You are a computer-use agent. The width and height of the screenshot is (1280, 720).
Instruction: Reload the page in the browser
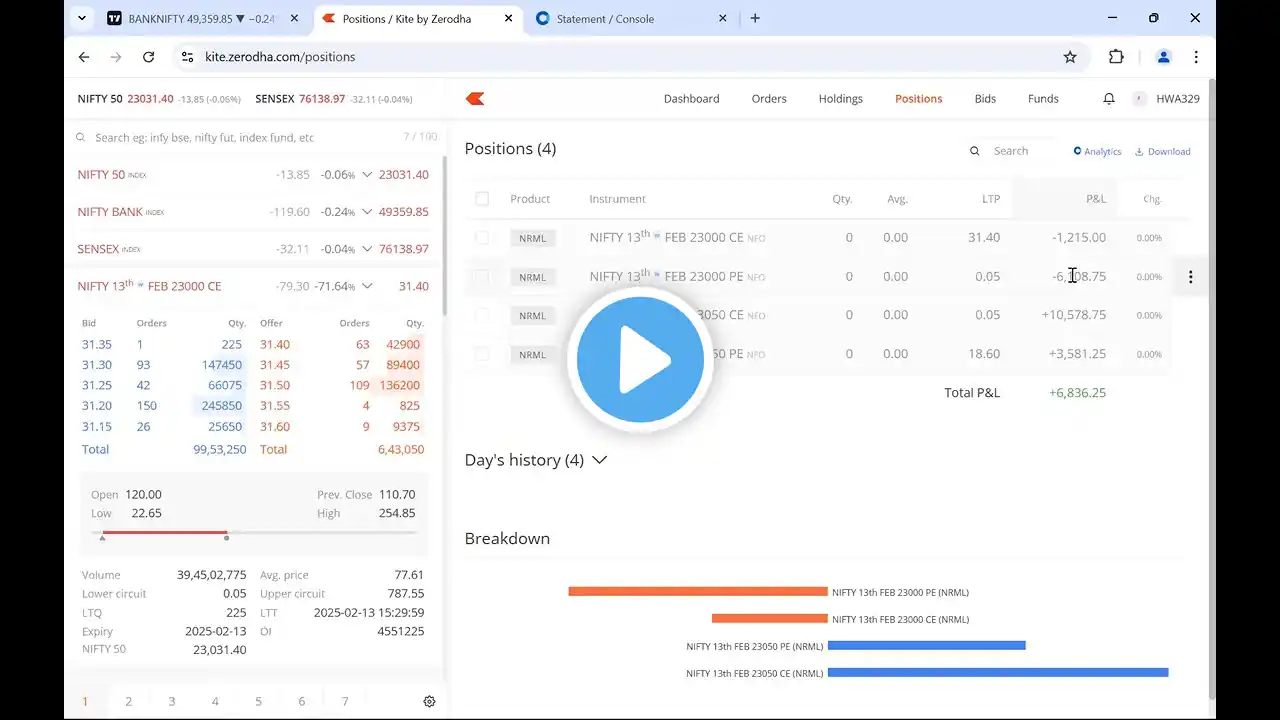tap(149, 57)
